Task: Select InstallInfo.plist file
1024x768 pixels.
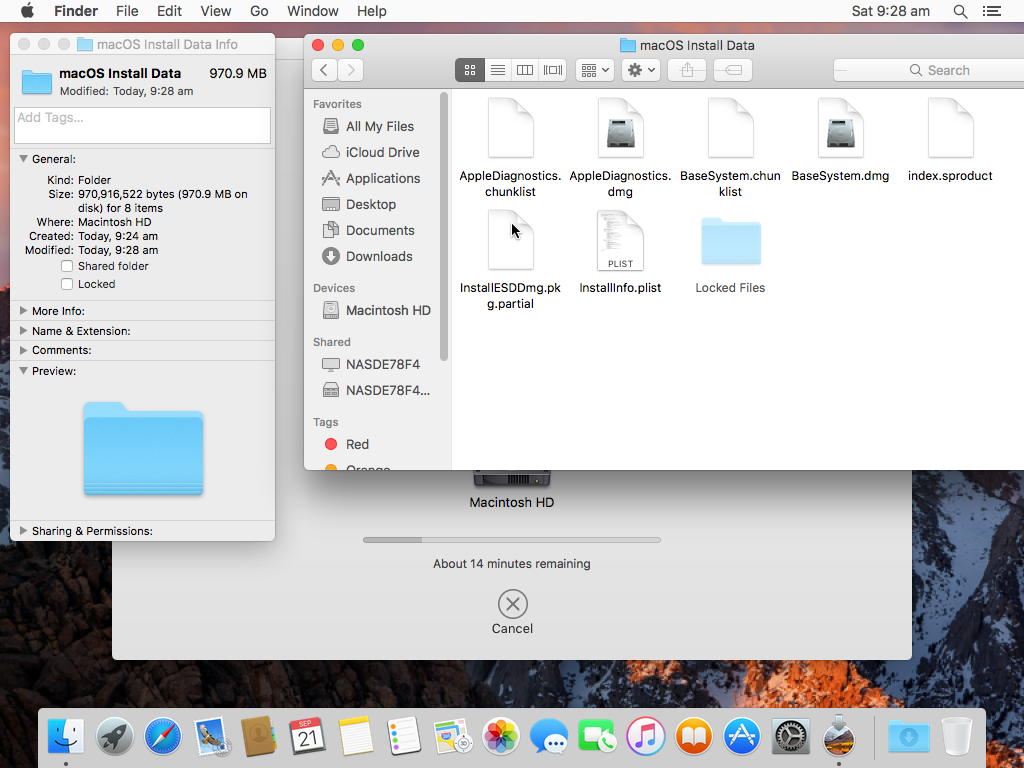Action: [x=620, y=252]
